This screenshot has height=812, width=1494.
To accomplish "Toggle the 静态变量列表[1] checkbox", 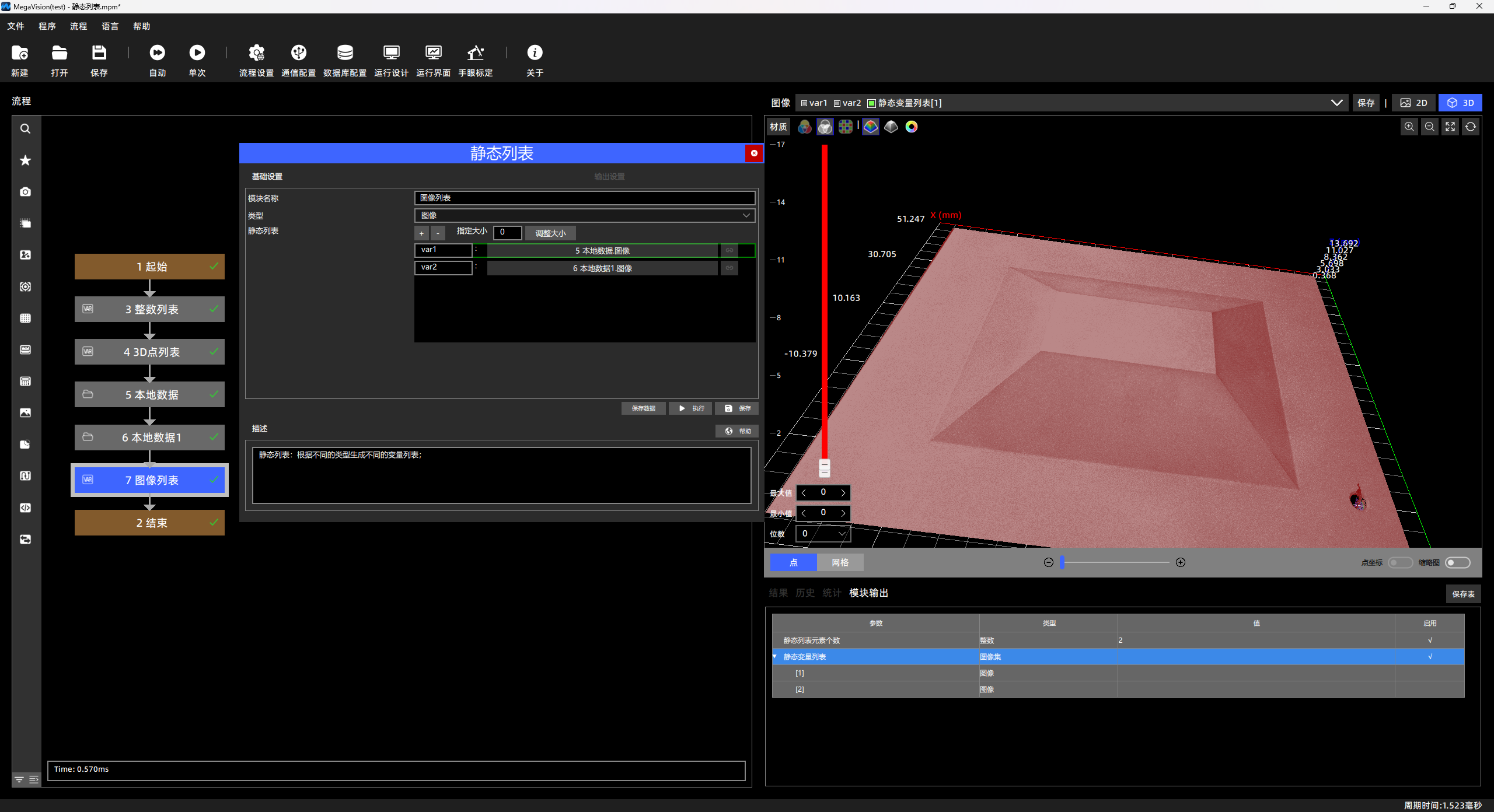I will point(871,103).
